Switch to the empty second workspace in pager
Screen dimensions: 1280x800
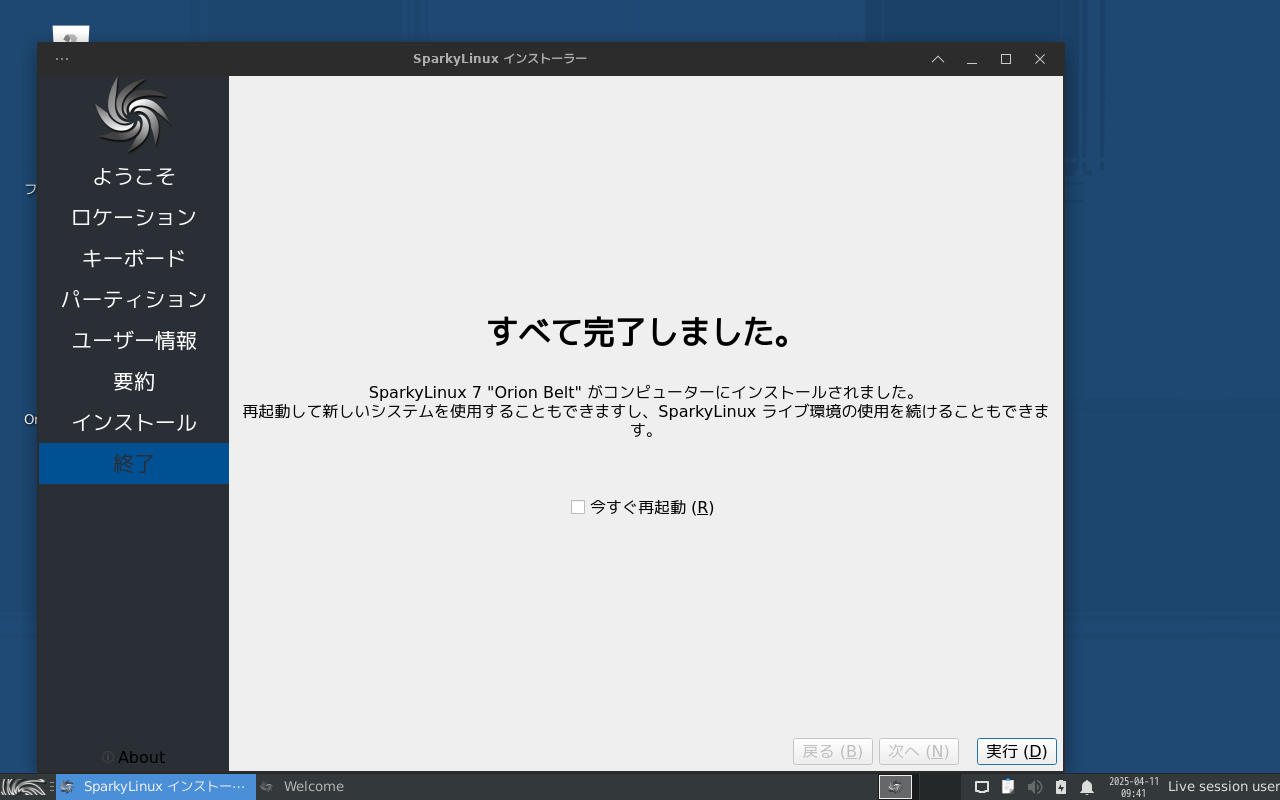coord(939,787)
